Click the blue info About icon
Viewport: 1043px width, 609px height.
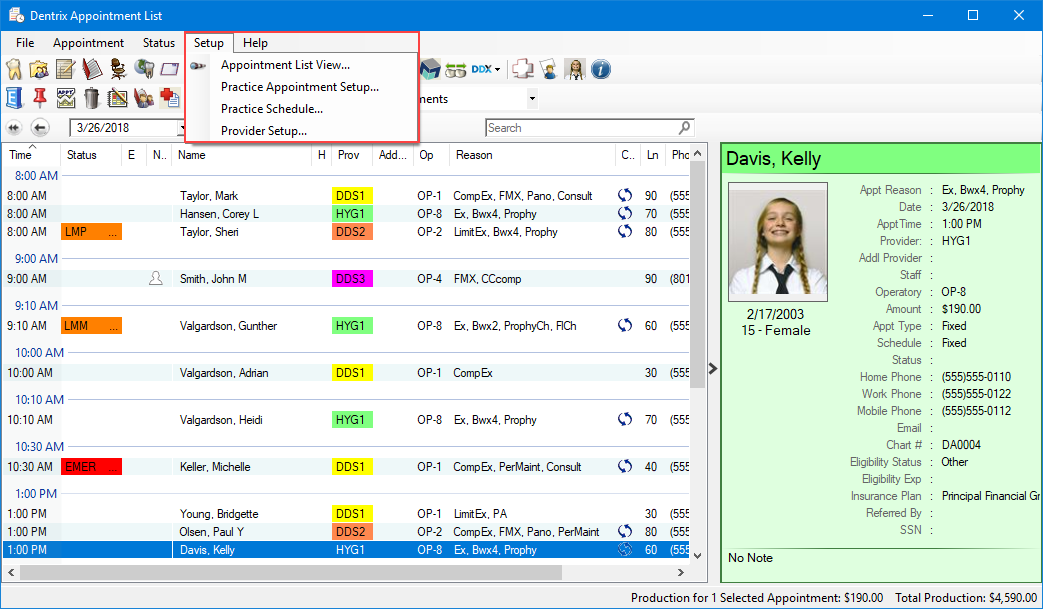600,69
